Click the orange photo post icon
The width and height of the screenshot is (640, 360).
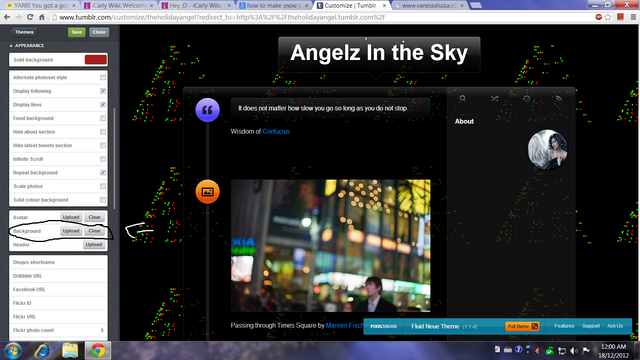click(x=207, y=191)
